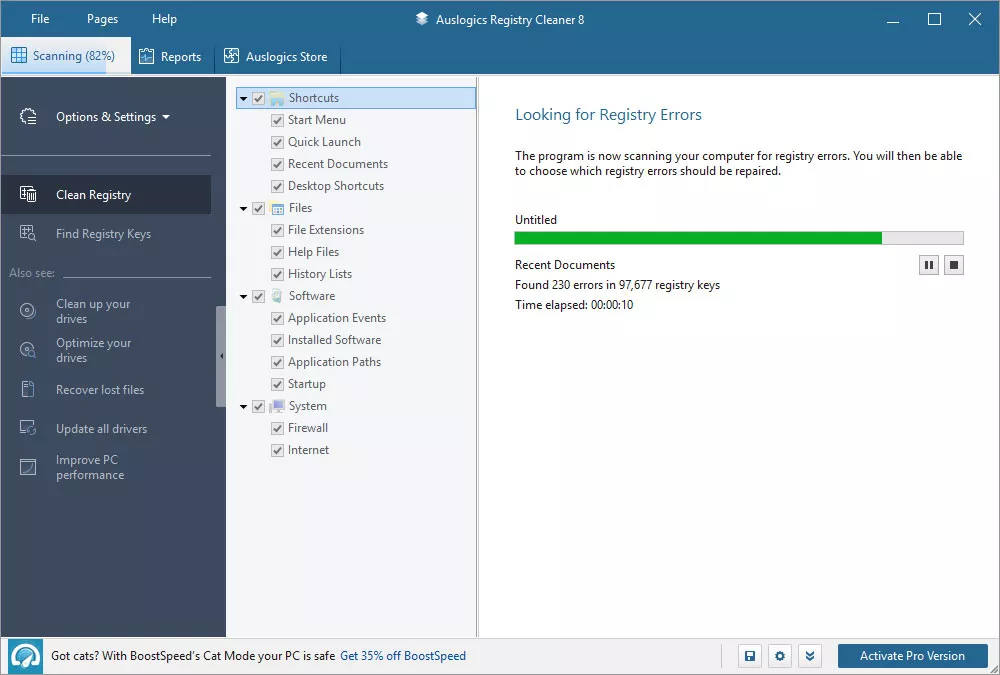Select the Application Paths tree item
Screen dimensions: 1000x675
(334, 362)
